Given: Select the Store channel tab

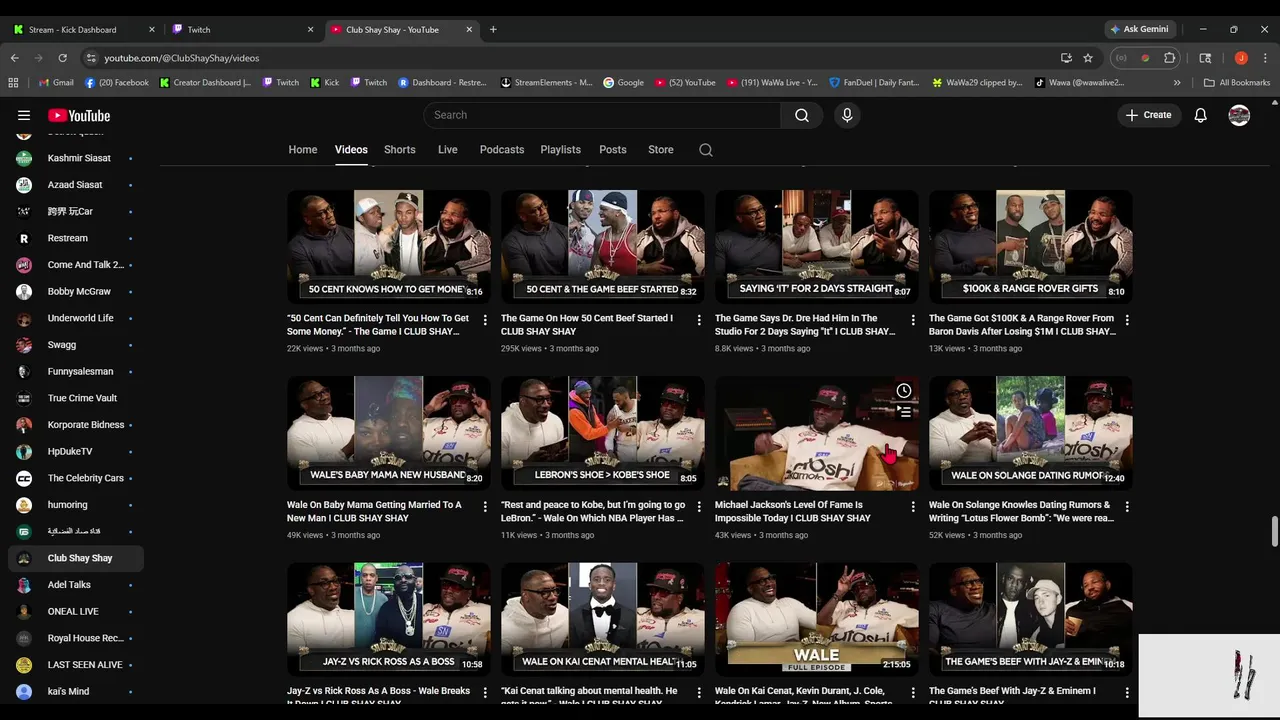Looking at the screenshot, I should coord(661,150).
